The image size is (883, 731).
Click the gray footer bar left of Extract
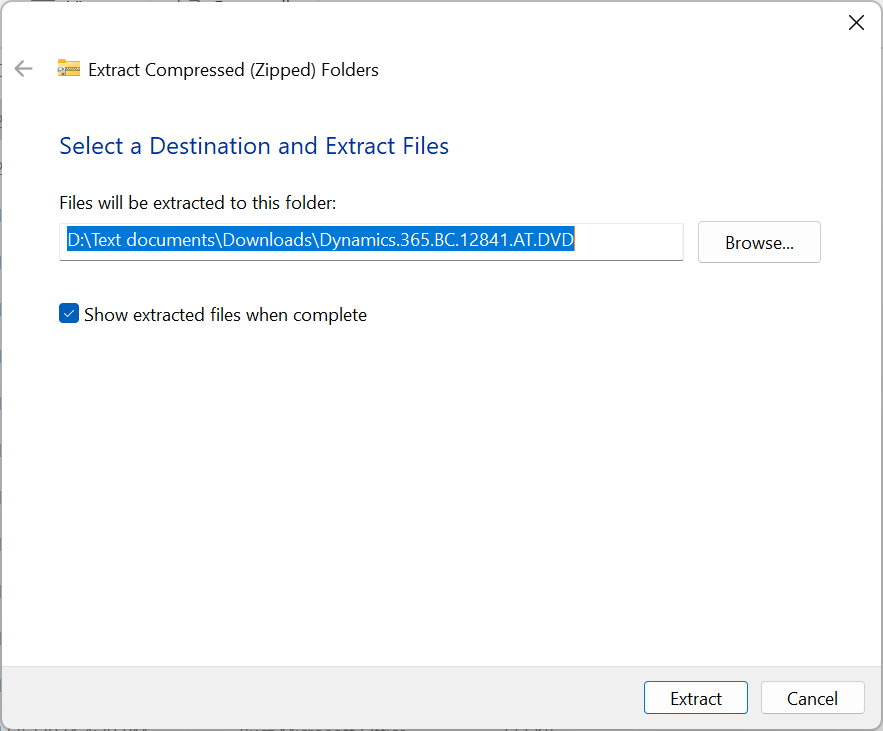320,698
